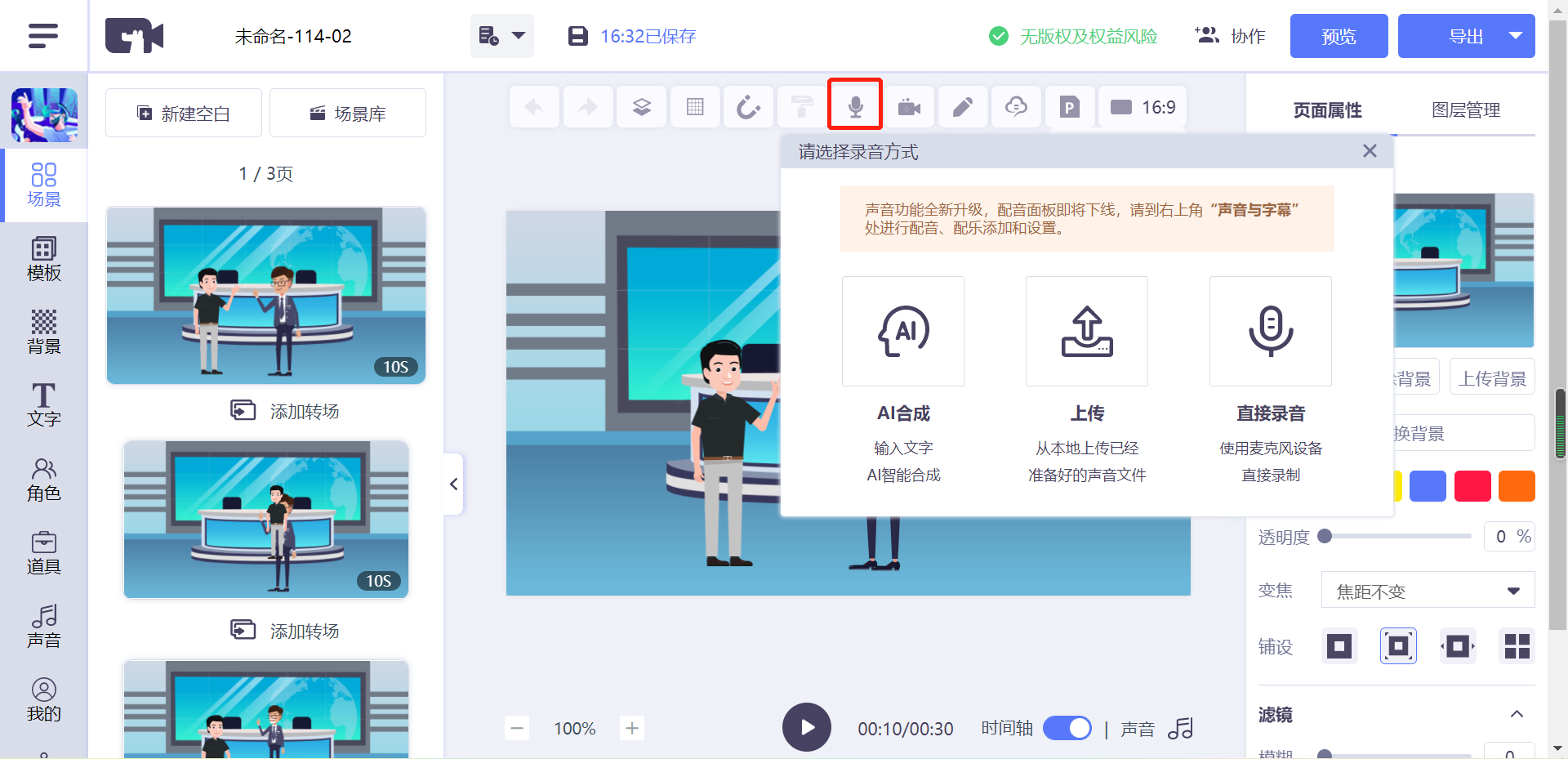Play the video preview
1568x759 pixels.
click(807, 727)
